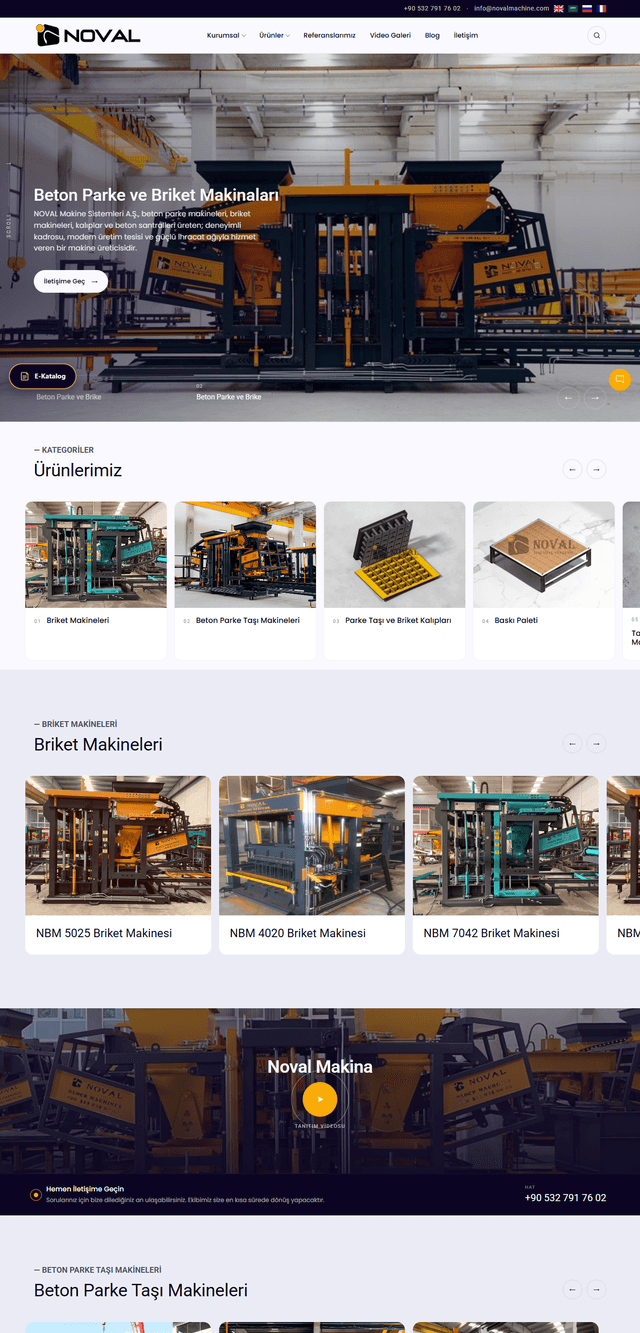Open the search icon in header
Viewport: 640px width, 1333px height.
[597, 35]
